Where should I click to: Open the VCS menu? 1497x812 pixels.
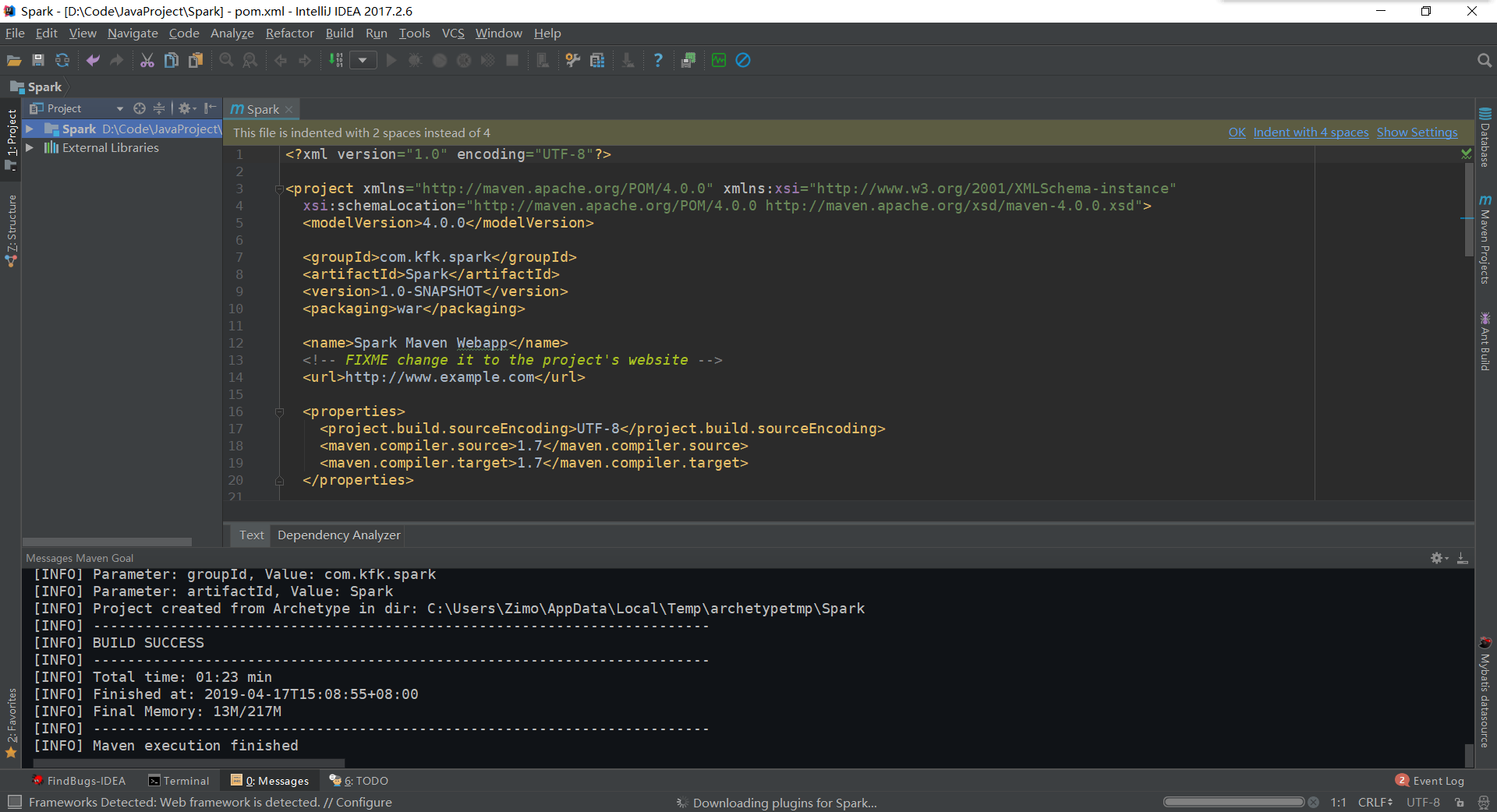click(453, 34)
